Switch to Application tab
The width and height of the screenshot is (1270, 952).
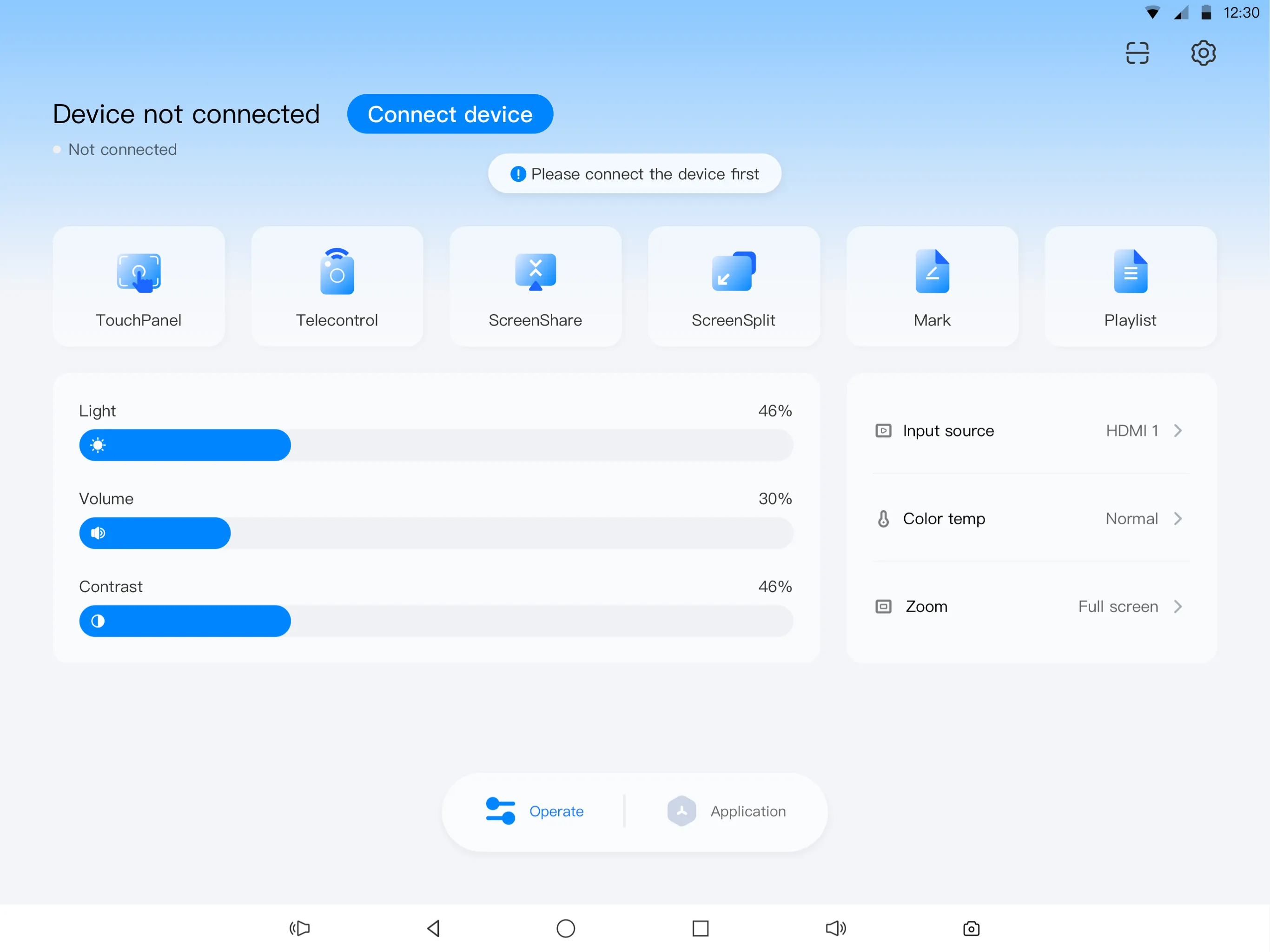click(727, 811)
